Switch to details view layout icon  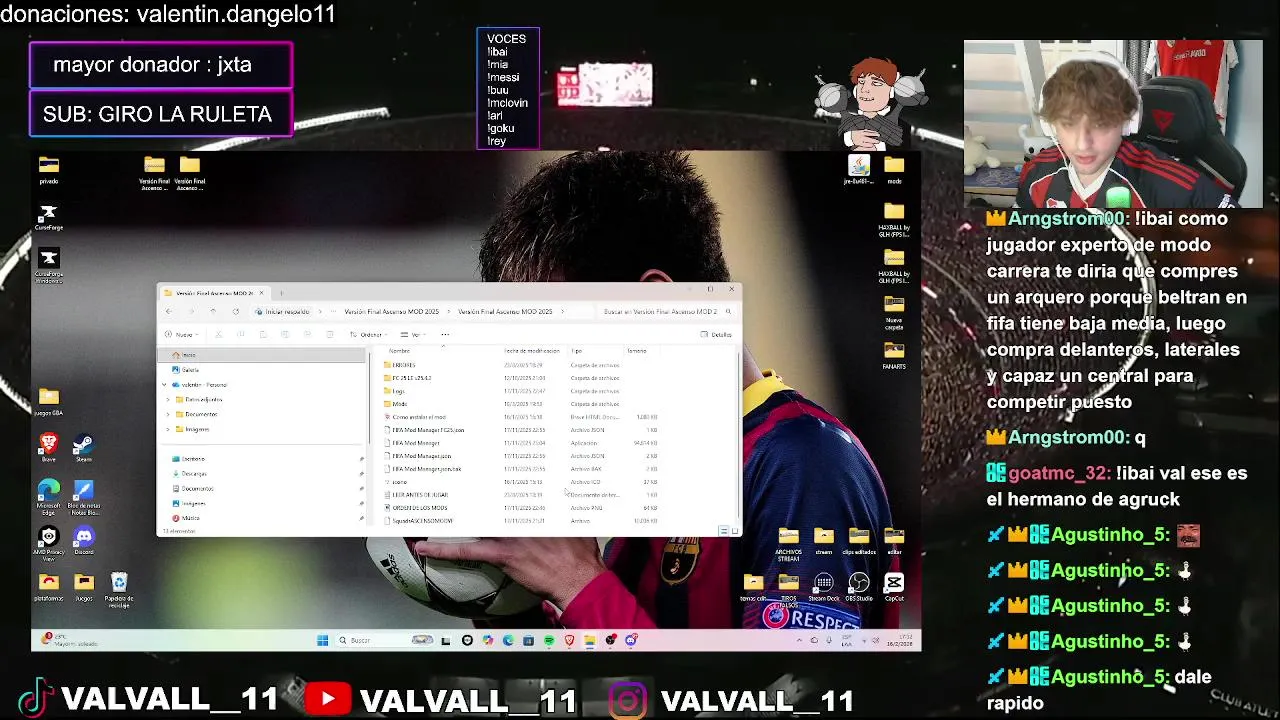pos(723,531)
